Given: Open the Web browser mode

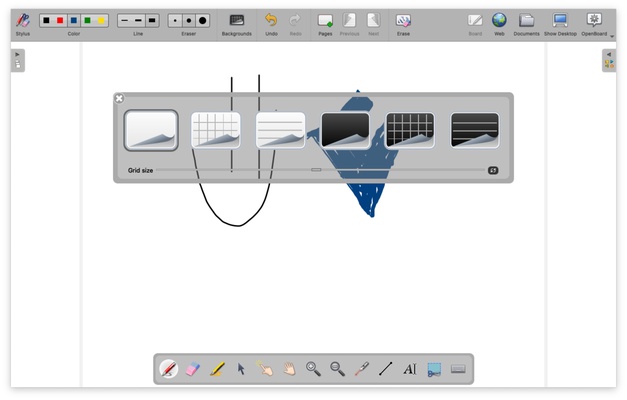Looking at the screenshot, I should pyautogui.click(x=499, y=24).
